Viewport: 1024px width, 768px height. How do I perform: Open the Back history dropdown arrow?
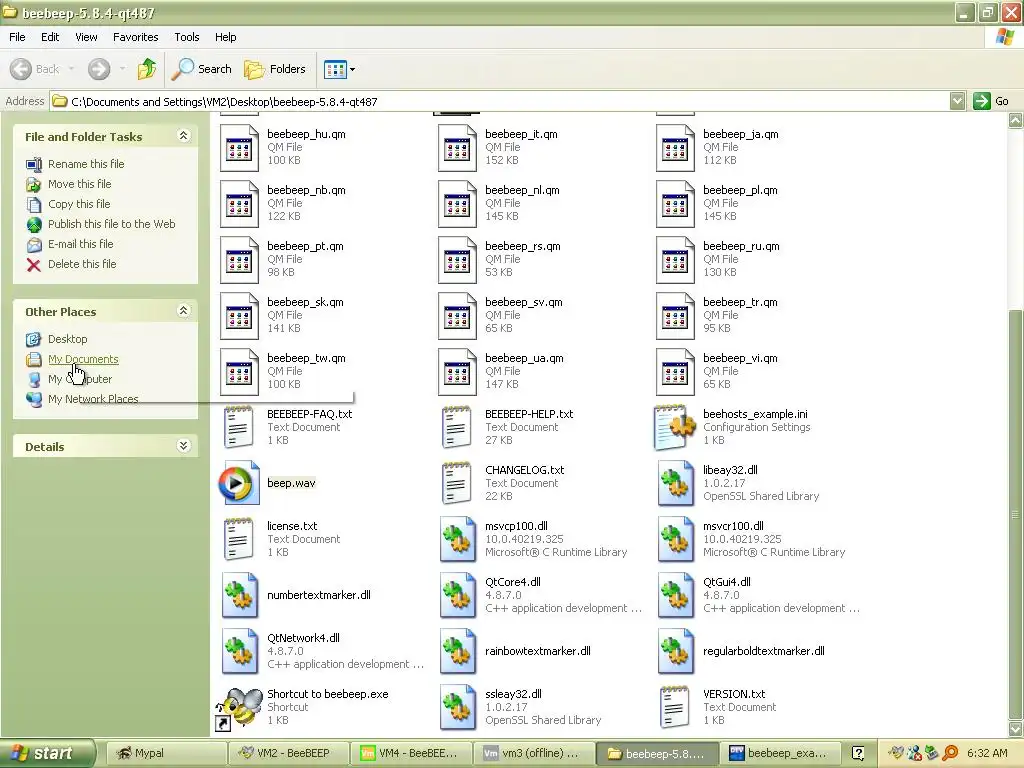(x=71, y=69)
